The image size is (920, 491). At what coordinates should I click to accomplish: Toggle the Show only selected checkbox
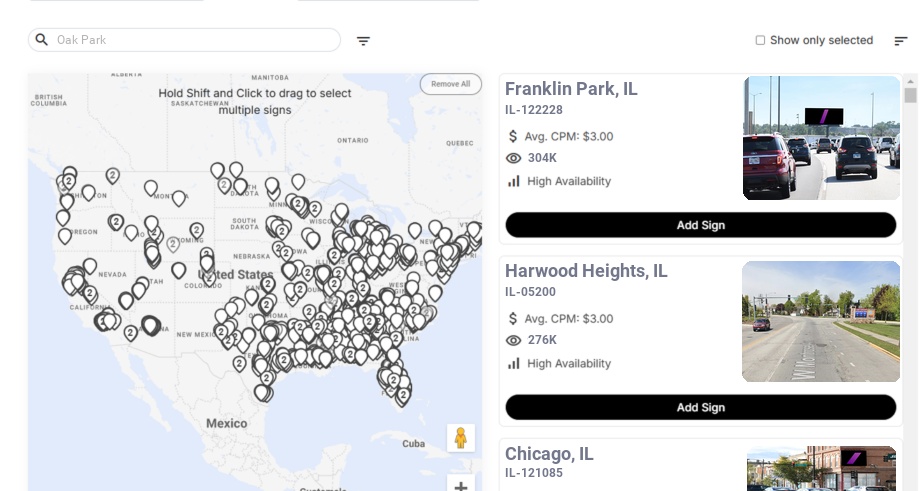[760, 41]
